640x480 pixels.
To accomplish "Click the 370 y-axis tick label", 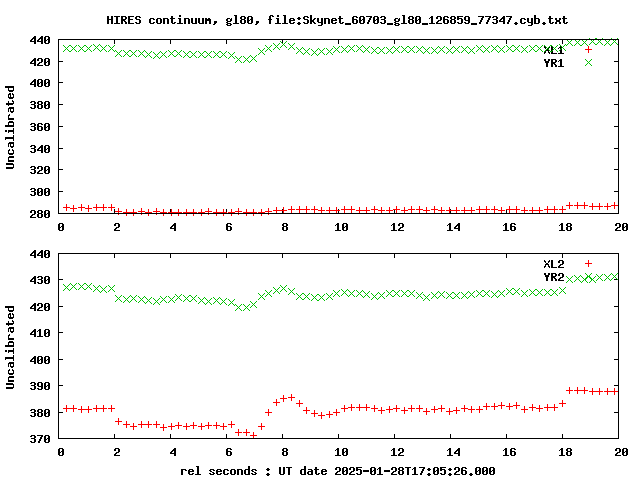I will [x=40, y=439].
